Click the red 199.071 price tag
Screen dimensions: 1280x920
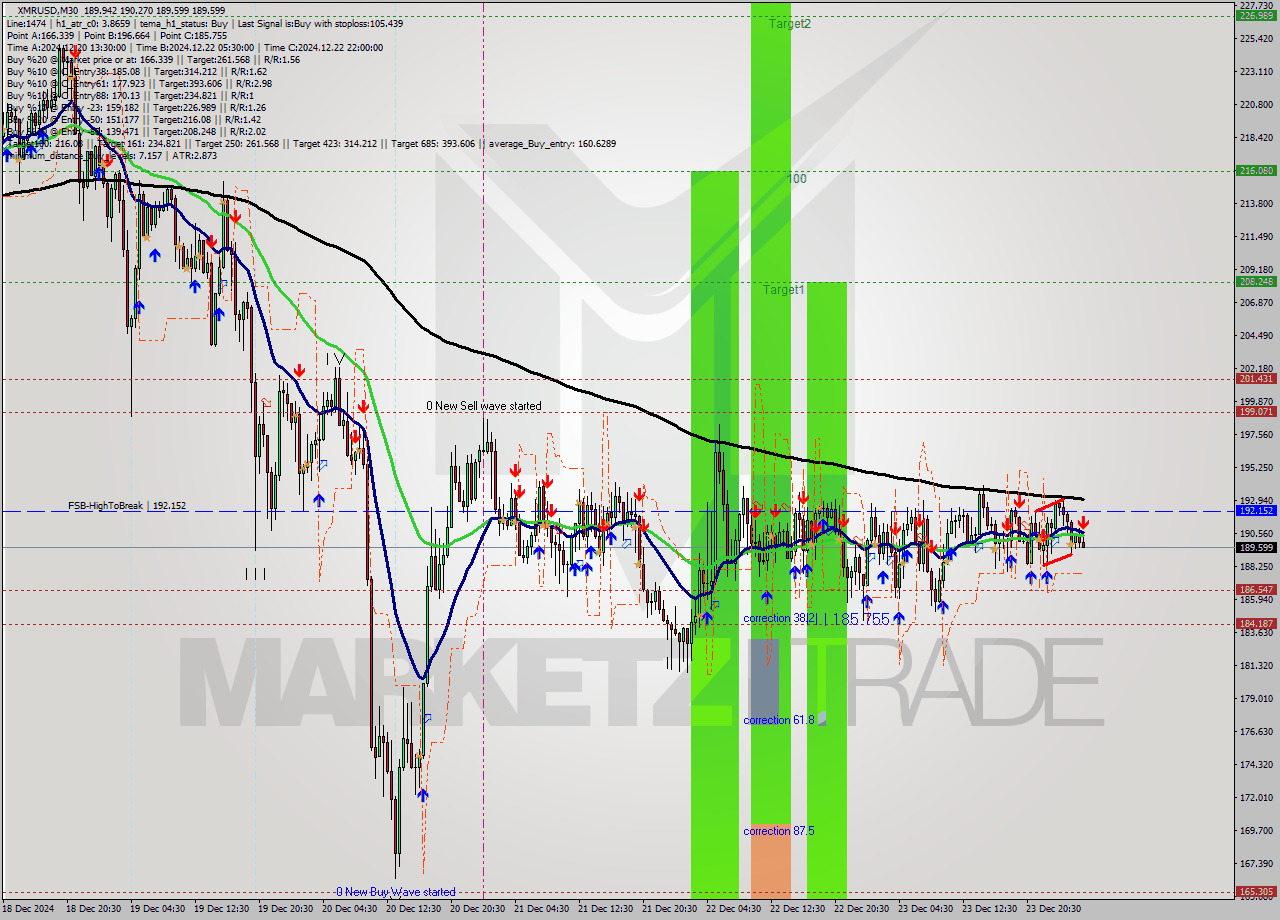(1256, 412)
